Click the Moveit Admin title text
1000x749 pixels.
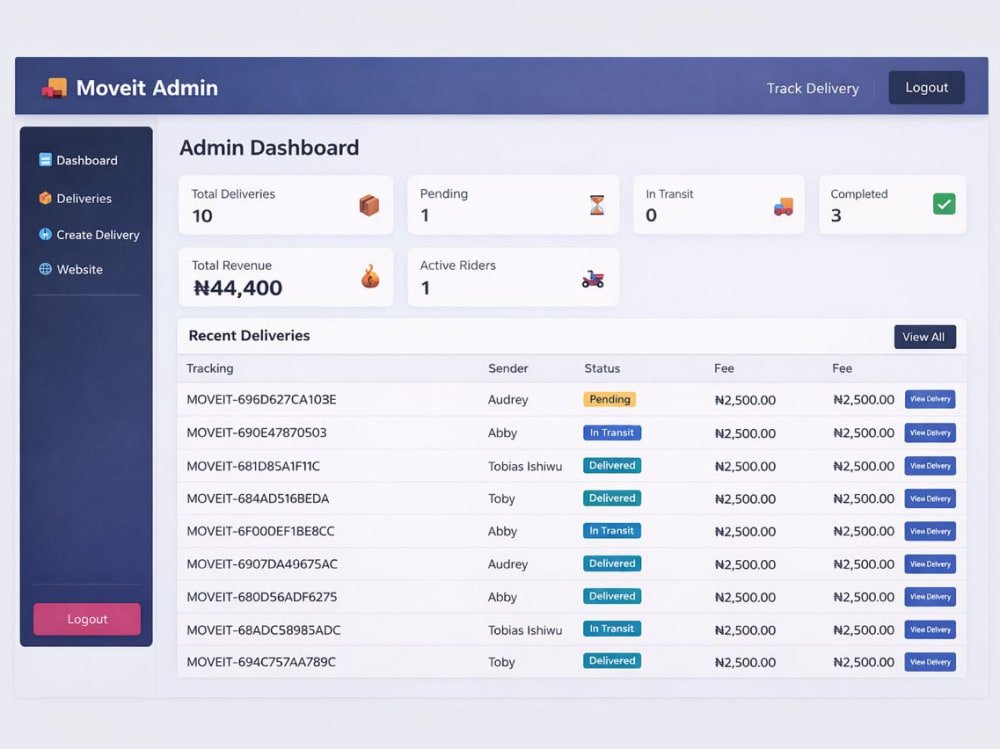pyautogui.click(x=147, y=88)
